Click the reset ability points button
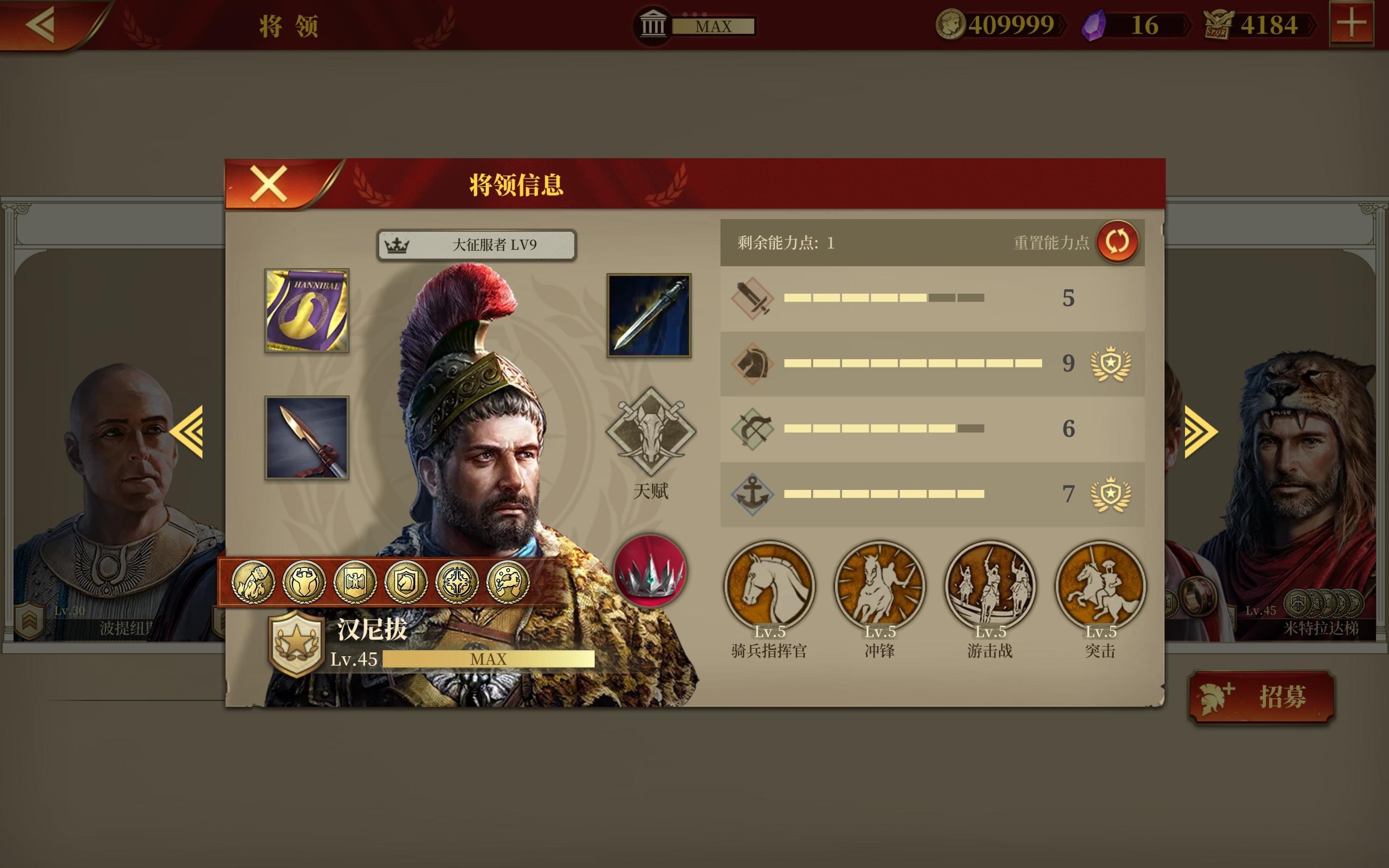Image resolution: width=1389 pixels, height=868 pixels. pos(1117,242)
